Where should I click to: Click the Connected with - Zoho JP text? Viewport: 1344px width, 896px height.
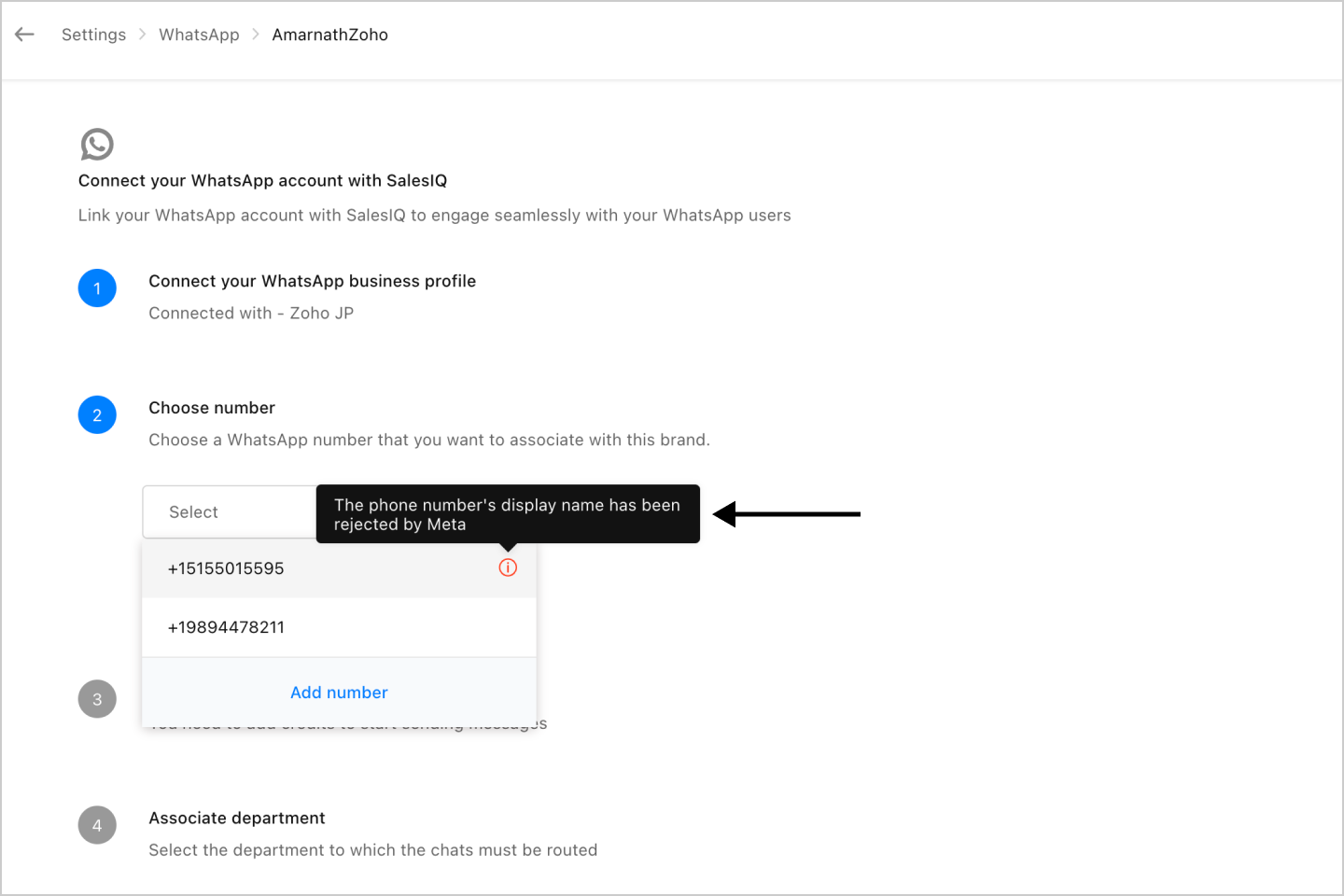pyautogui.click(x=251, y=313)
